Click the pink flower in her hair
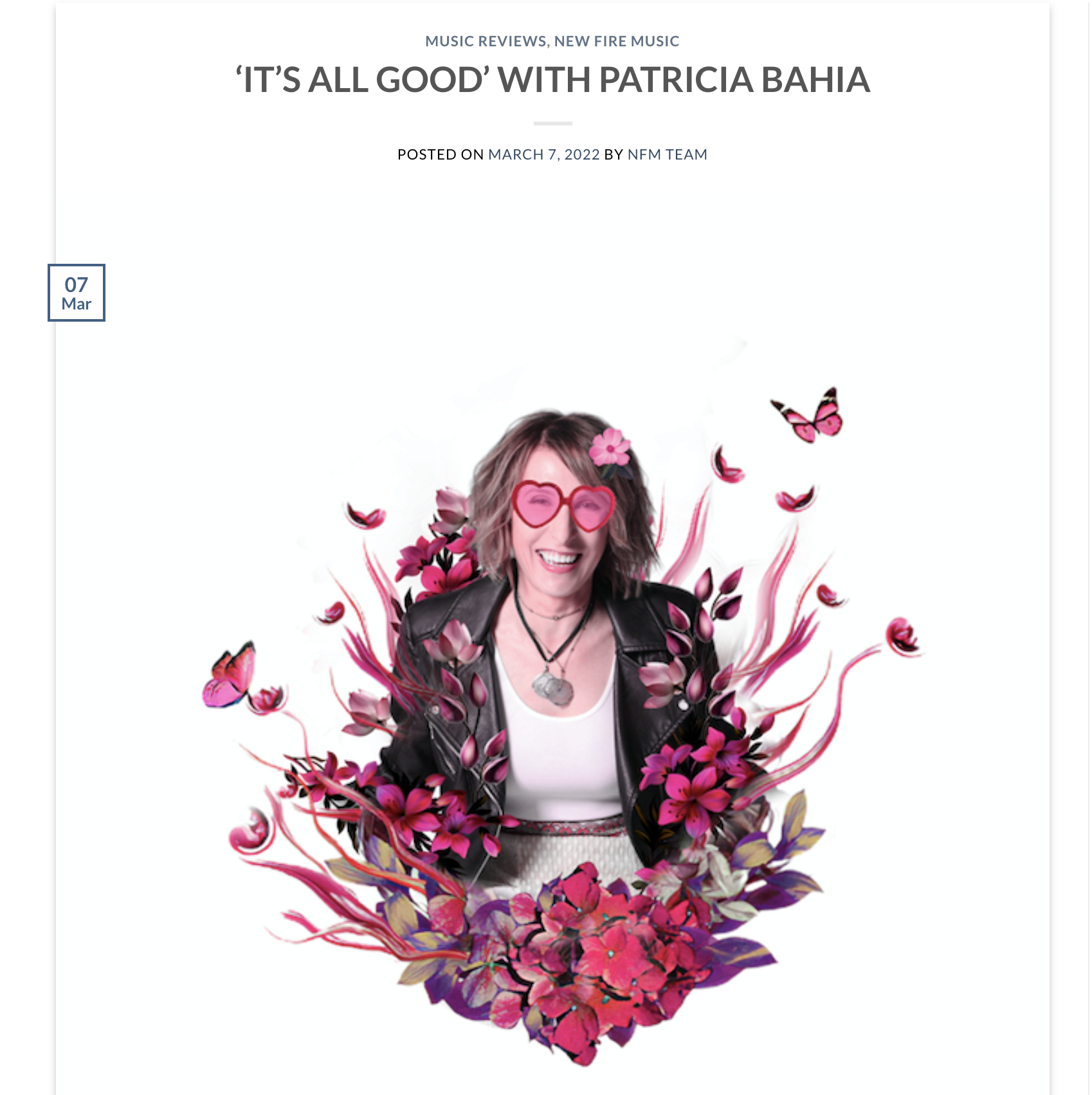 [x=610, y=447]
